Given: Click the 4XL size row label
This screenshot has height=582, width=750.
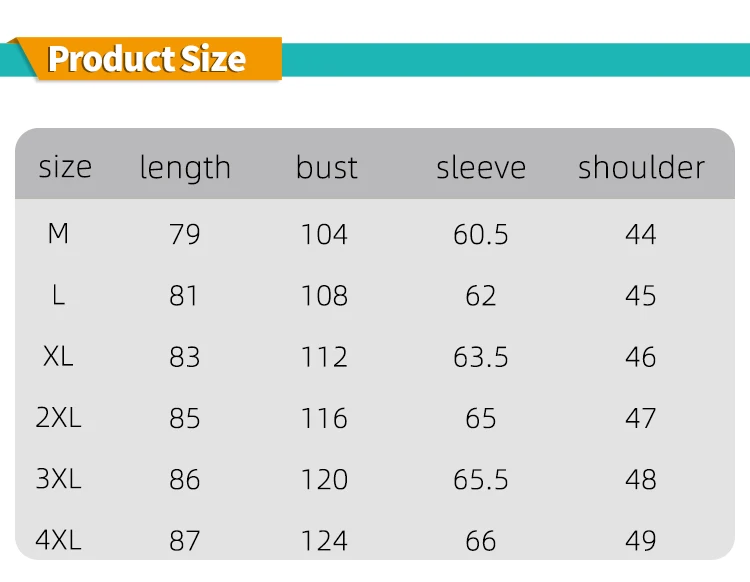Looking at the screenshot, I should 58,540.
